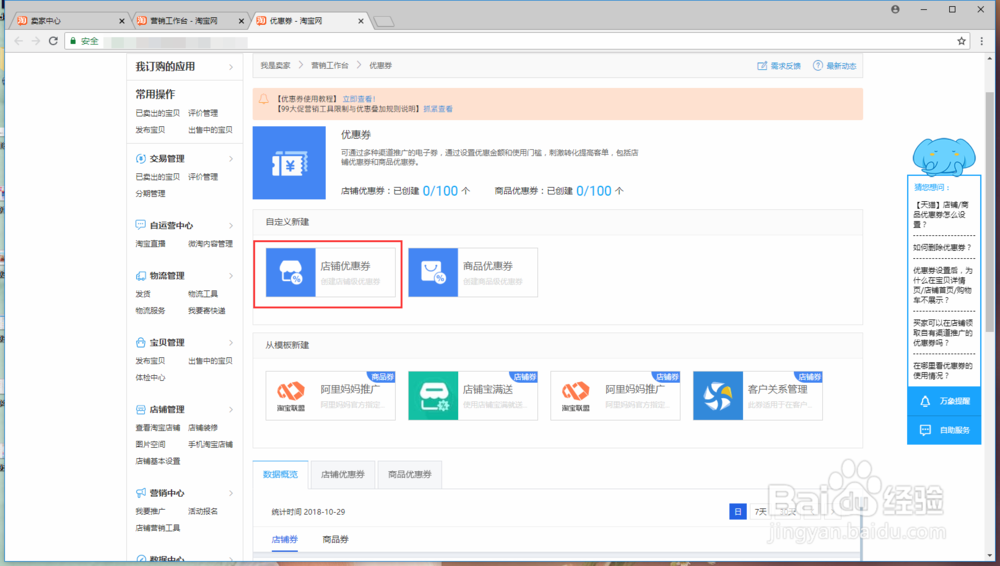Switch to the 数据概览 tab

point(281,474)
